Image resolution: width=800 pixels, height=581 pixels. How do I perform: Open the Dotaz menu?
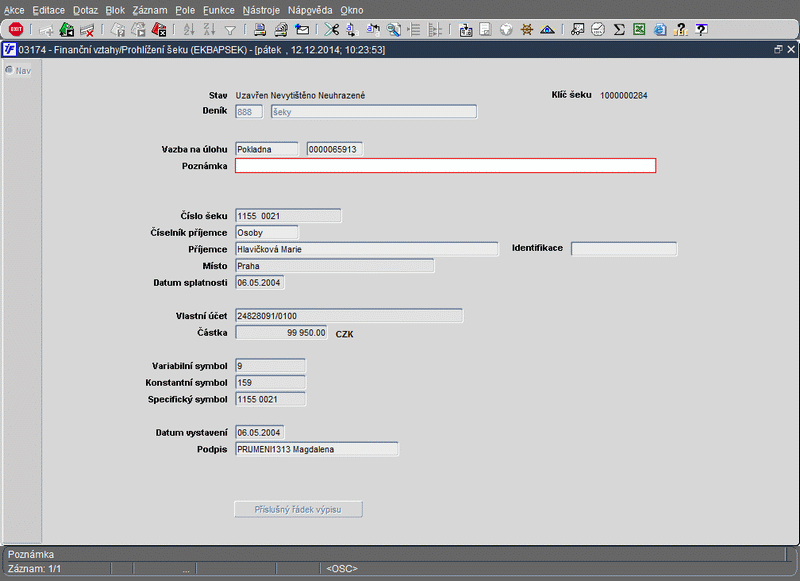click(85, 10)
